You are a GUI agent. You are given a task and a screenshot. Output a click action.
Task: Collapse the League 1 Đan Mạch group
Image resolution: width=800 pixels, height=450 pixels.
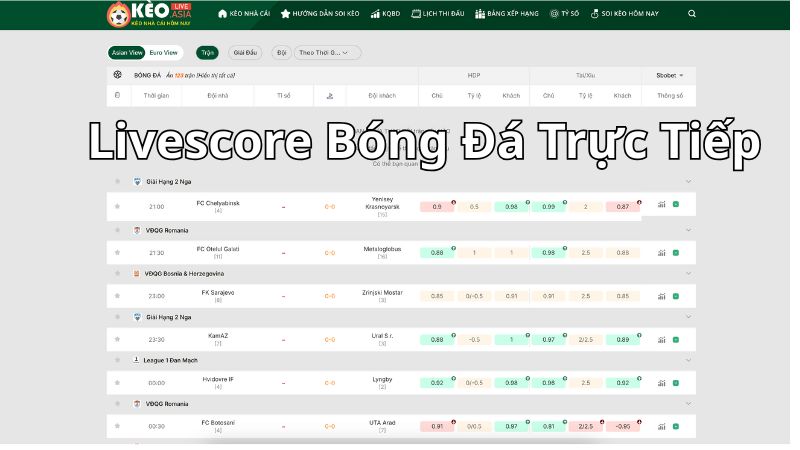pyautogui.click(x=688, y=360)
